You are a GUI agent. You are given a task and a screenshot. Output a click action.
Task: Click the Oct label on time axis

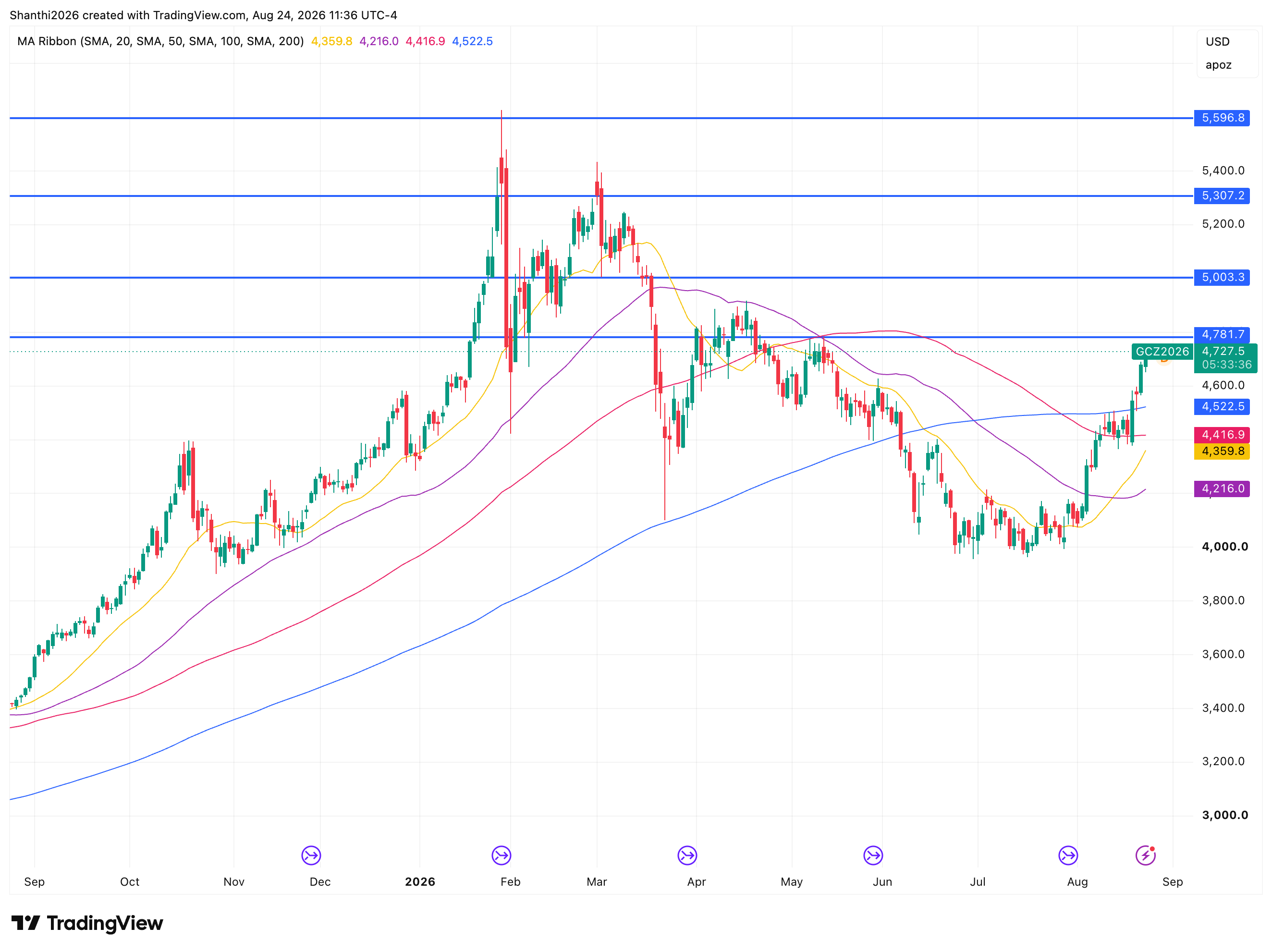pos(129,882)
